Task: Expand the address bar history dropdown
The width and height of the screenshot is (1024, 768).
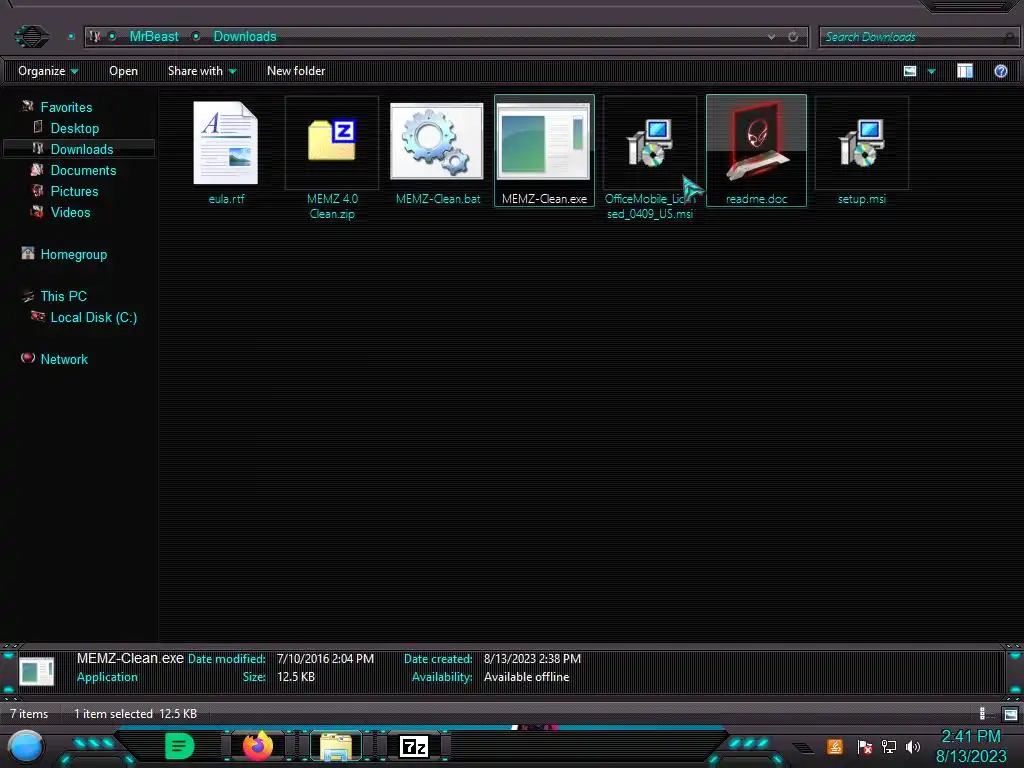Action: 771,37
